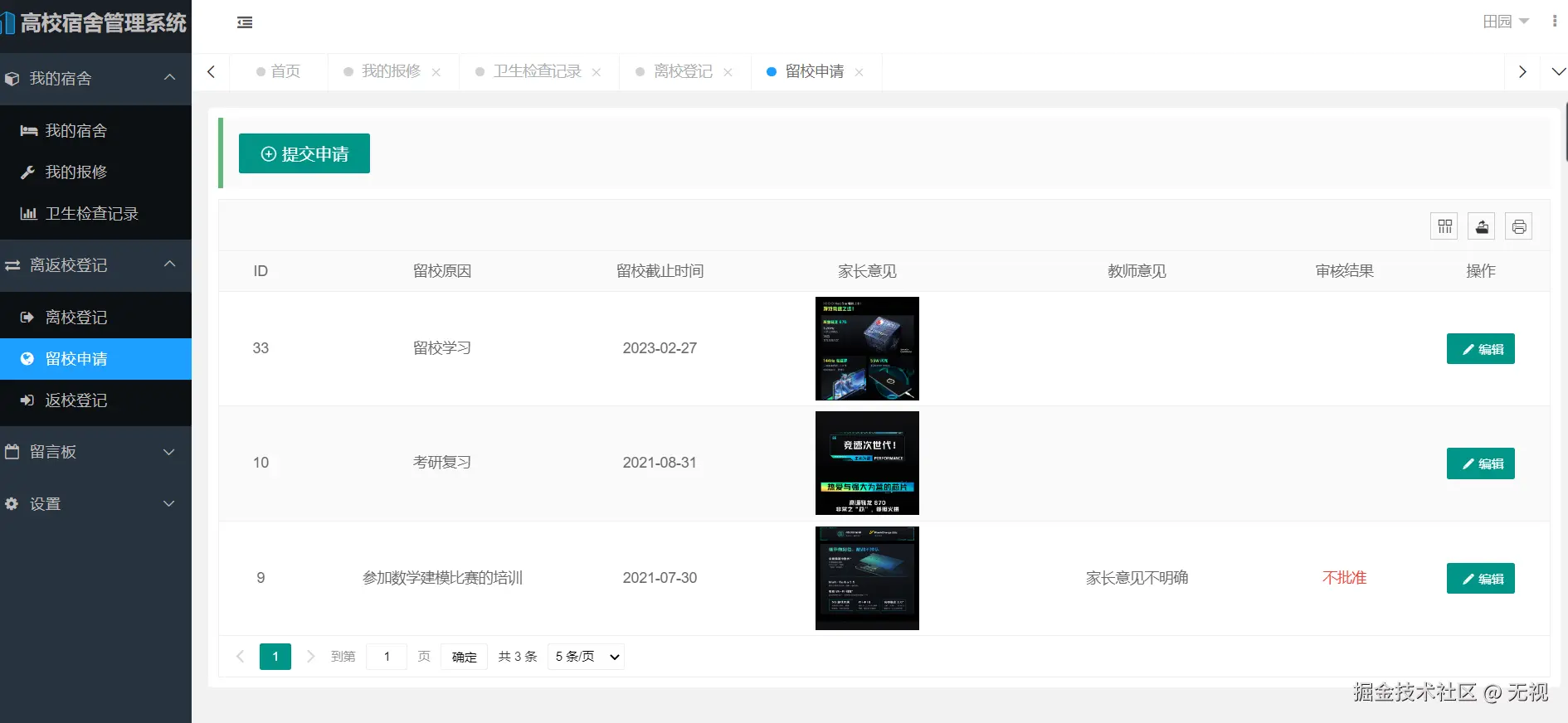Click the previous page arrow
This screenshot has width=1568, height=723.
click(x=241, y=657)
